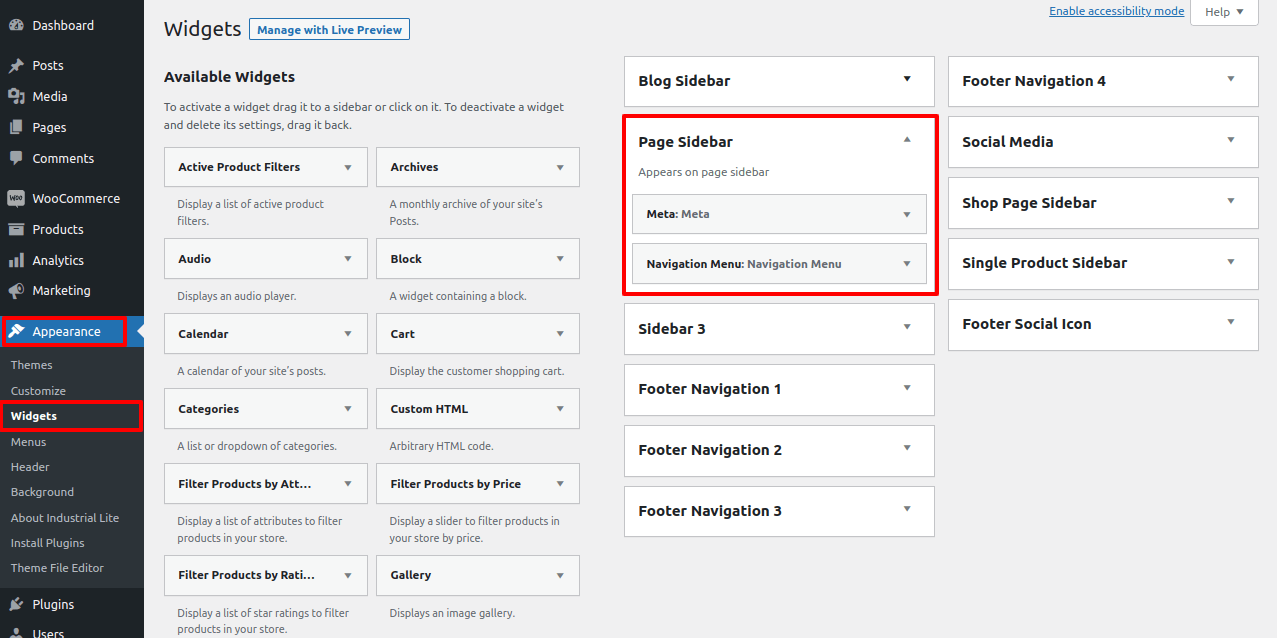Expand the Blog Sidebar widget area
1277x638 pixels.
(x=907, y=80)
